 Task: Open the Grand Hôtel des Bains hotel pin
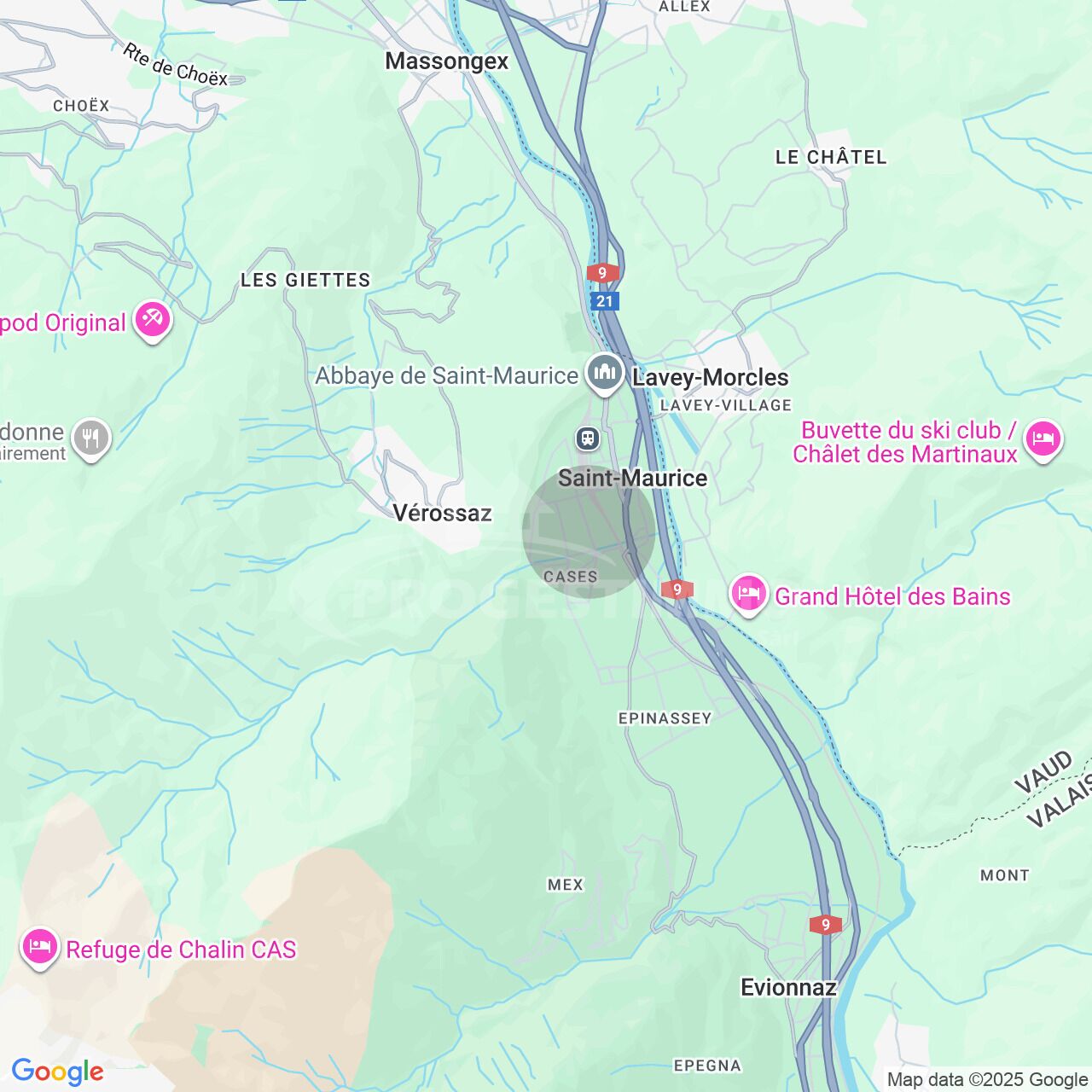coord(749,594)
